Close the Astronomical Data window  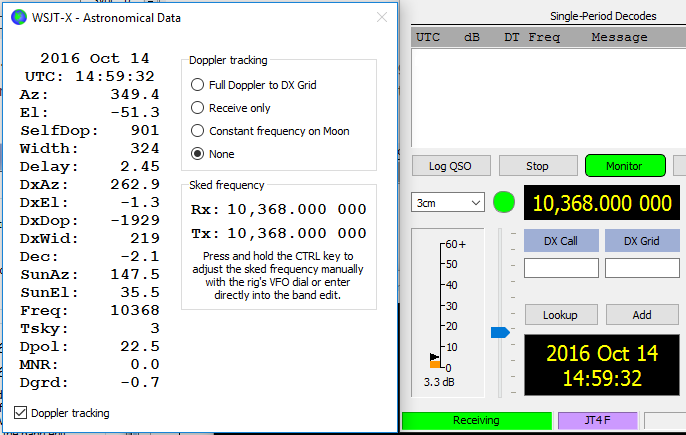[381, 16]
